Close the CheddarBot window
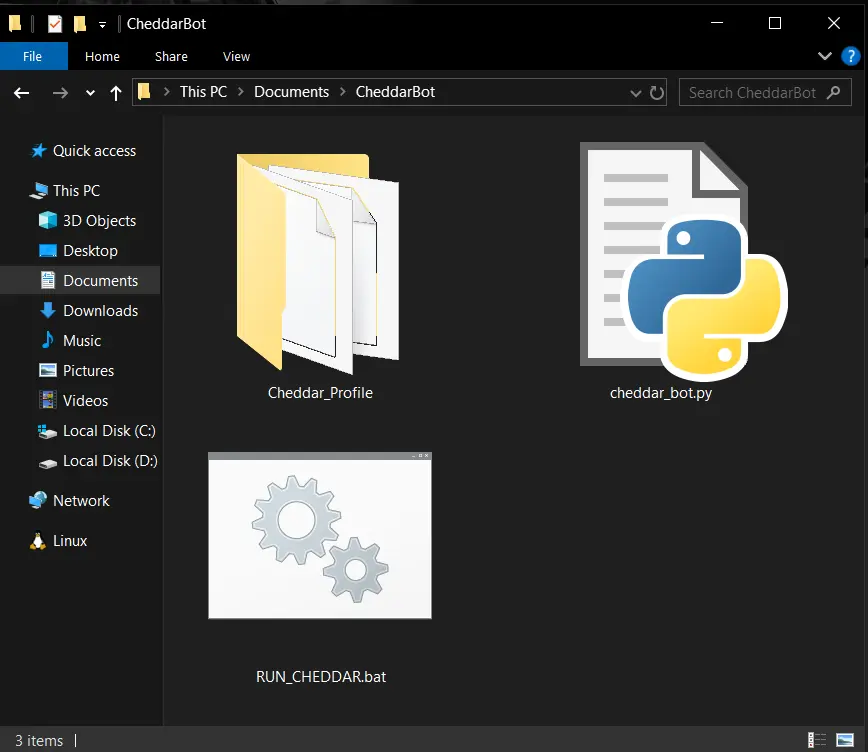The height and width of the screenshot is (752, 868). tap(834, 23)
